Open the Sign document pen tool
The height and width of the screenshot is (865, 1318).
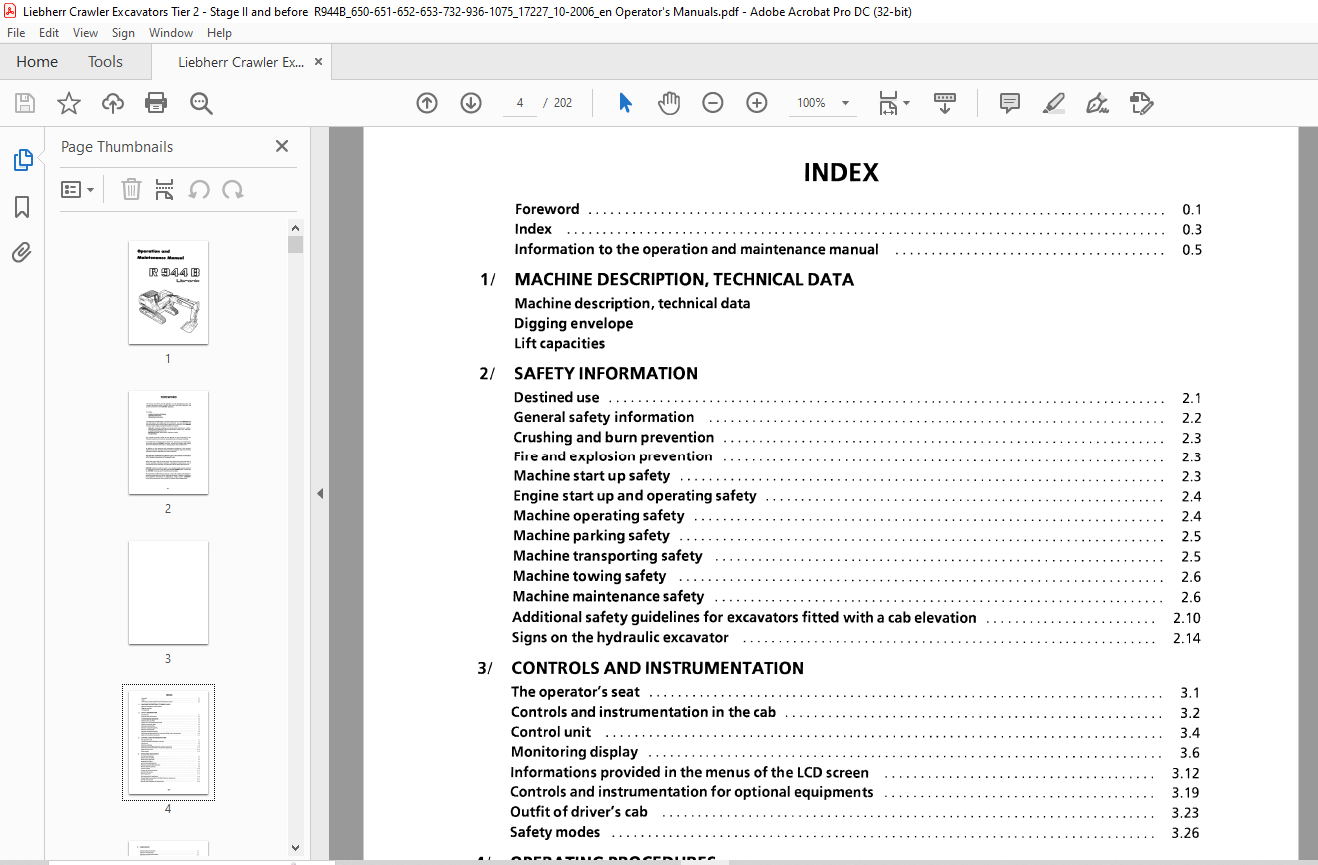(x=1097, y=103)
